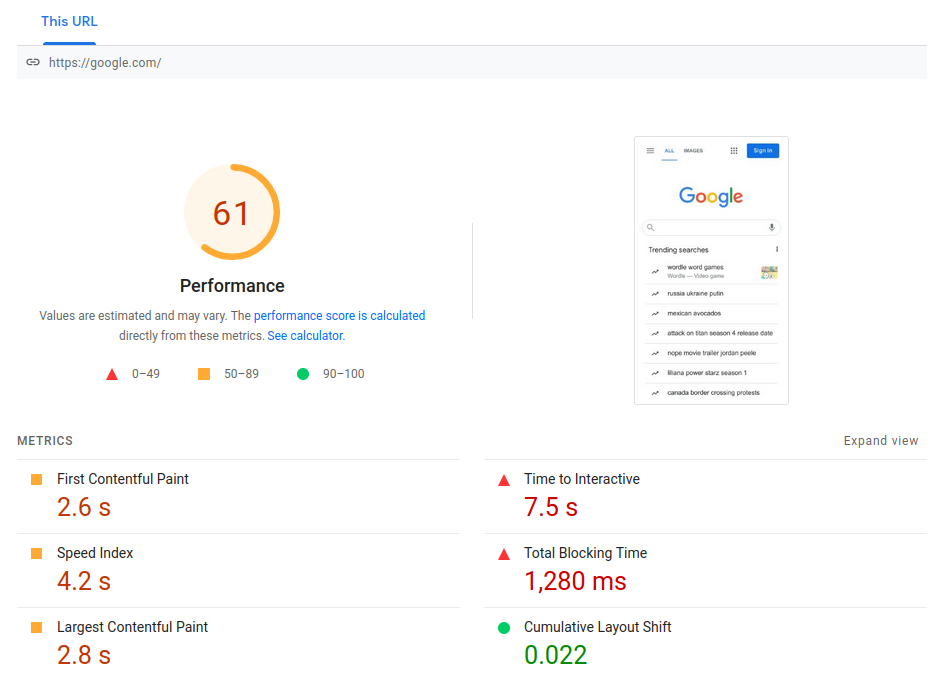937x678 pixels.
Task: Select the ALL tab in the page preview
Action: click(x=669, y=151)
